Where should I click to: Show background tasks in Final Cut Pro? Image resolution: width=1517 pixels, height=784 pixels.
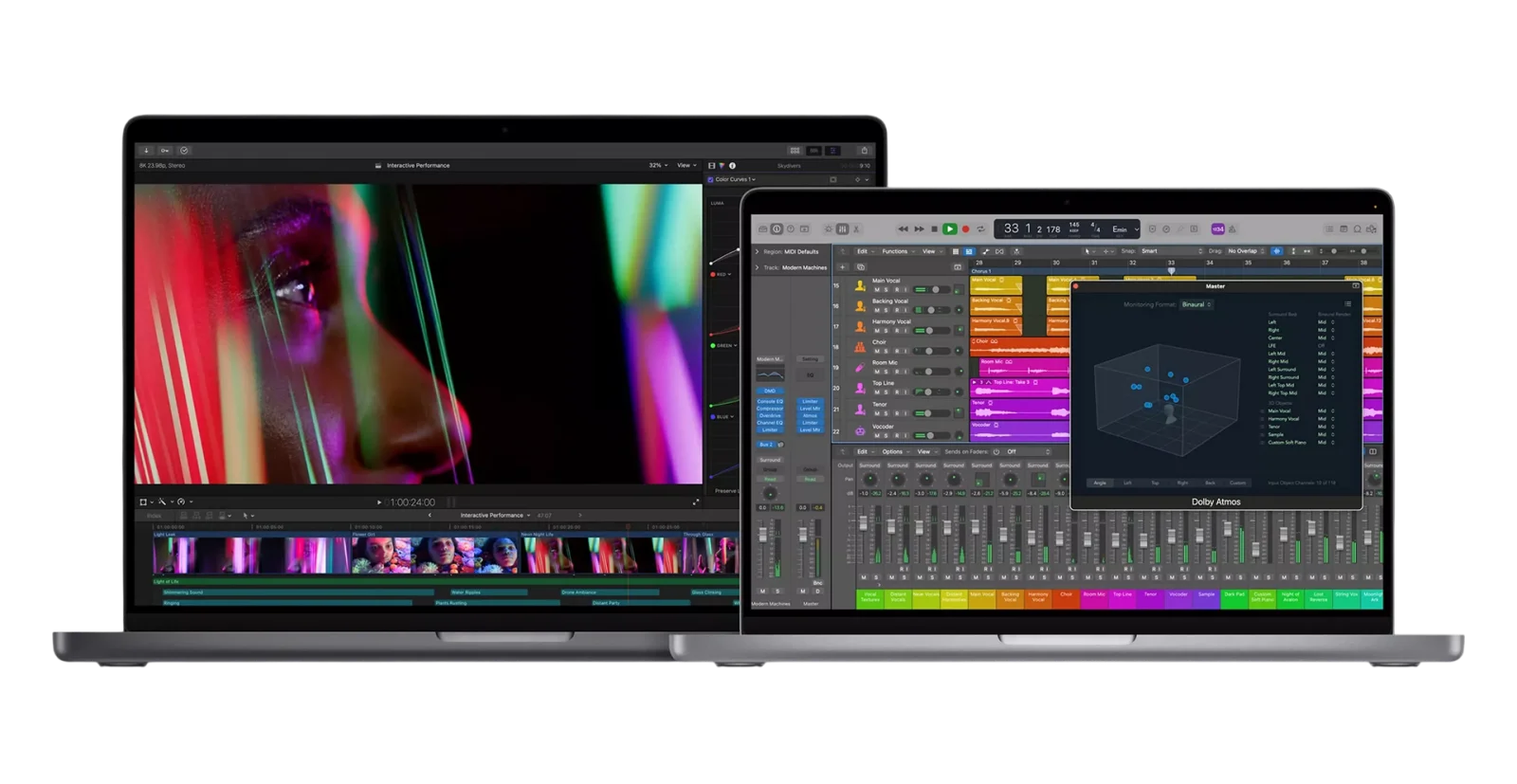[x=184, y=151]
